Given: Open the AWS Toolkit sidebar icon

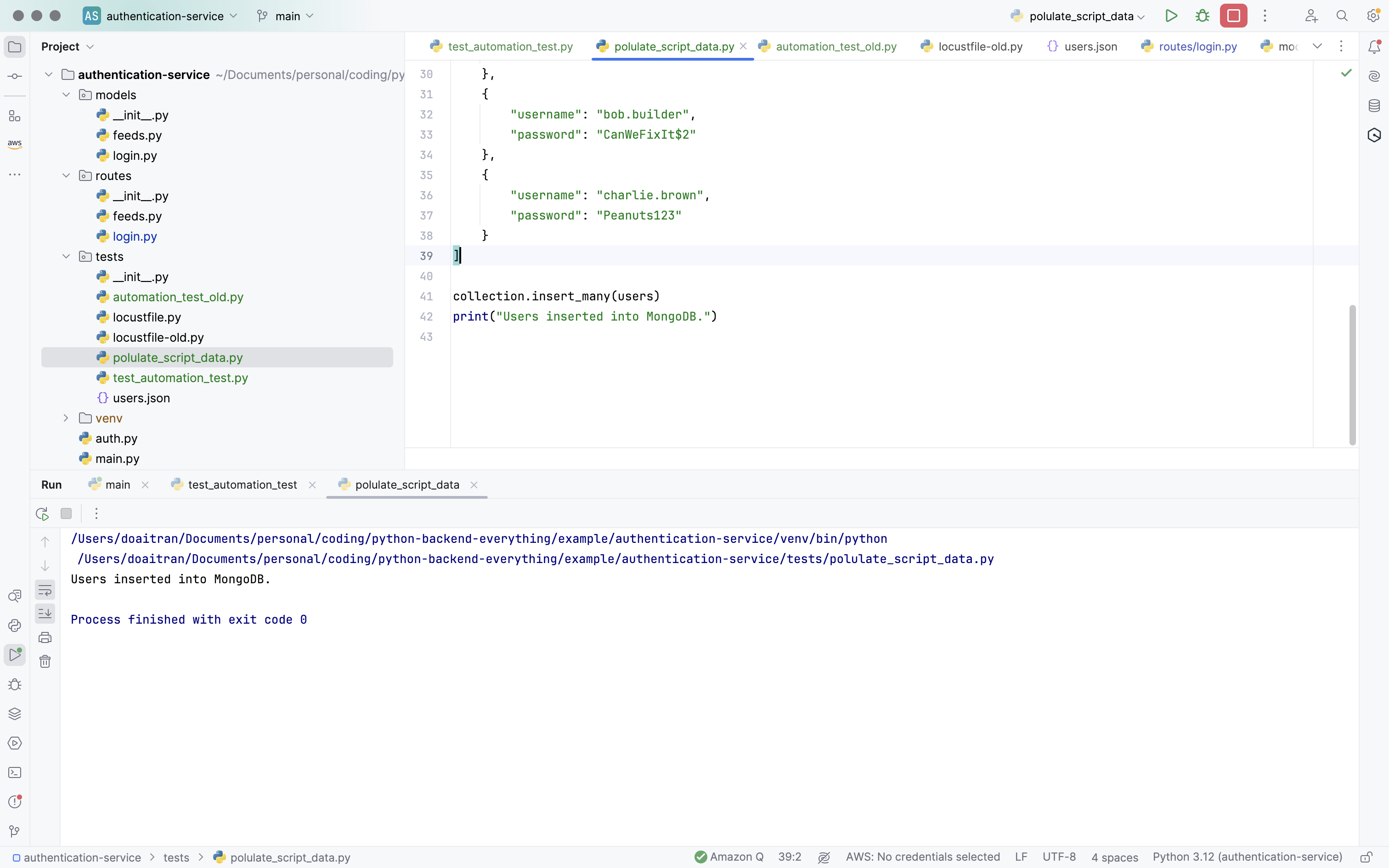Looking at the screenshot, I should [x=15, y=144].
